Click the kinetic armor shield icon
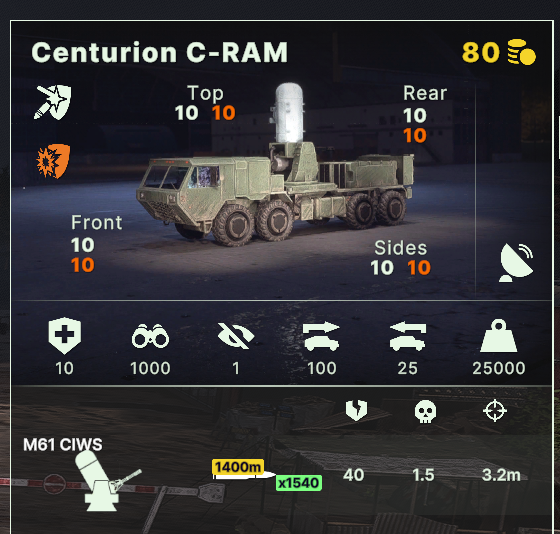 52,102
